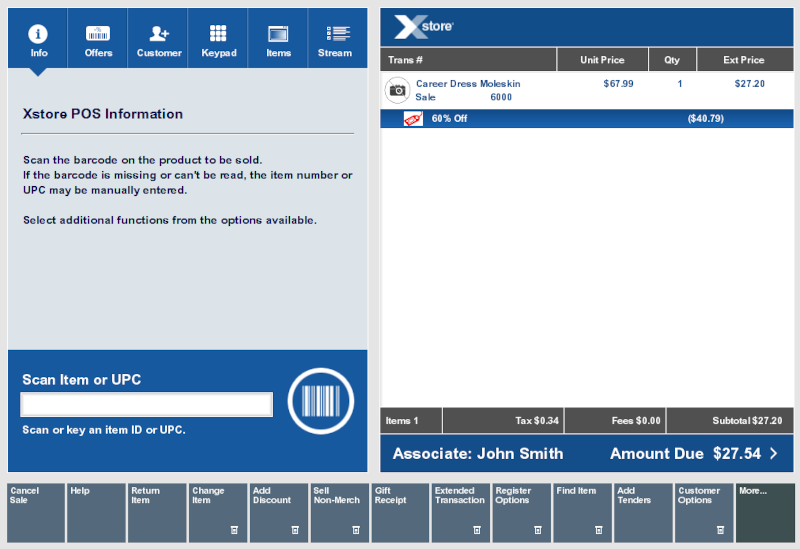This screenshot has width=800, height=549.
Task: Click Amount Due $27.54
Action: point(685,454)
